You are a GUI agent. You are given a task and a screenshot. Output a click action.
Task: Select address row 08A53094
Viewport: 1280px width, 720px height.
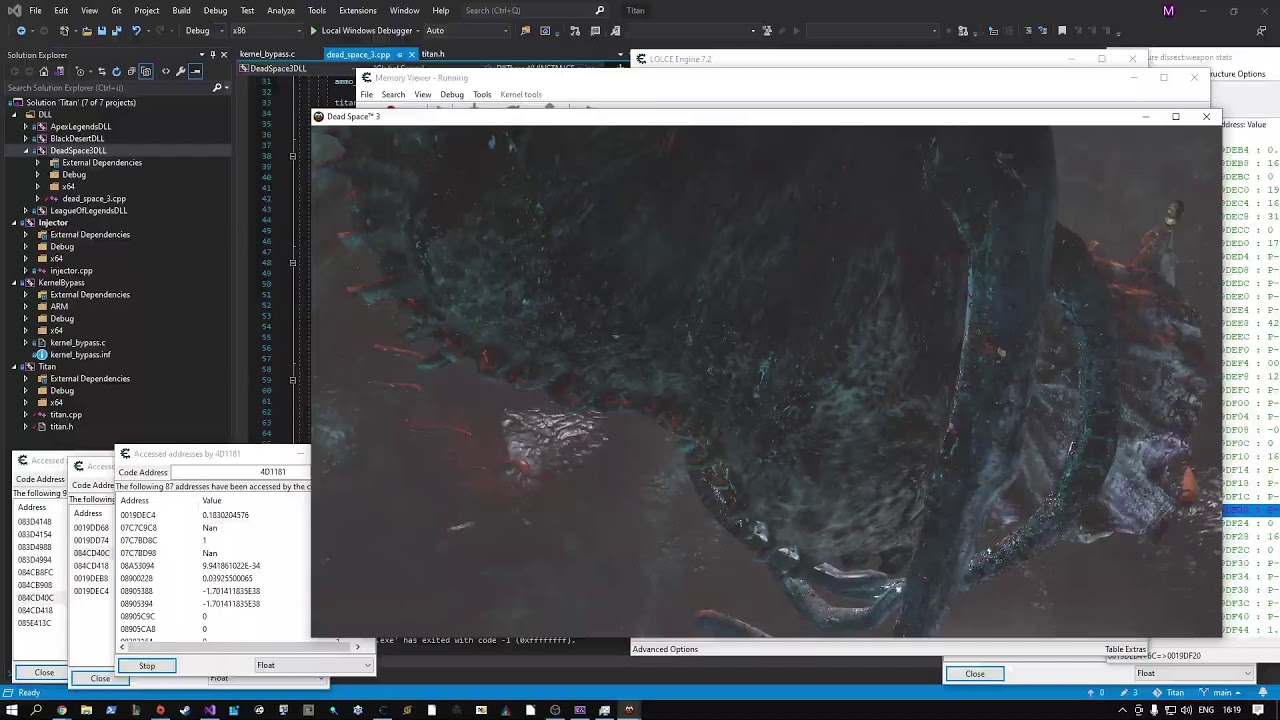pos(213,566)
